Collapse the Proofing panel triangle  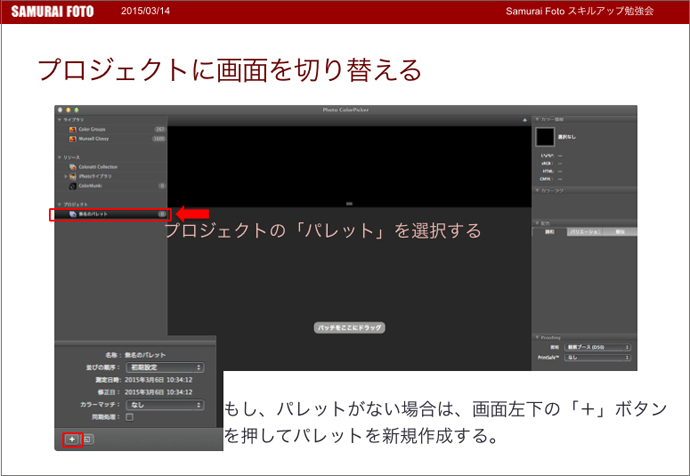tap(537, 337)
